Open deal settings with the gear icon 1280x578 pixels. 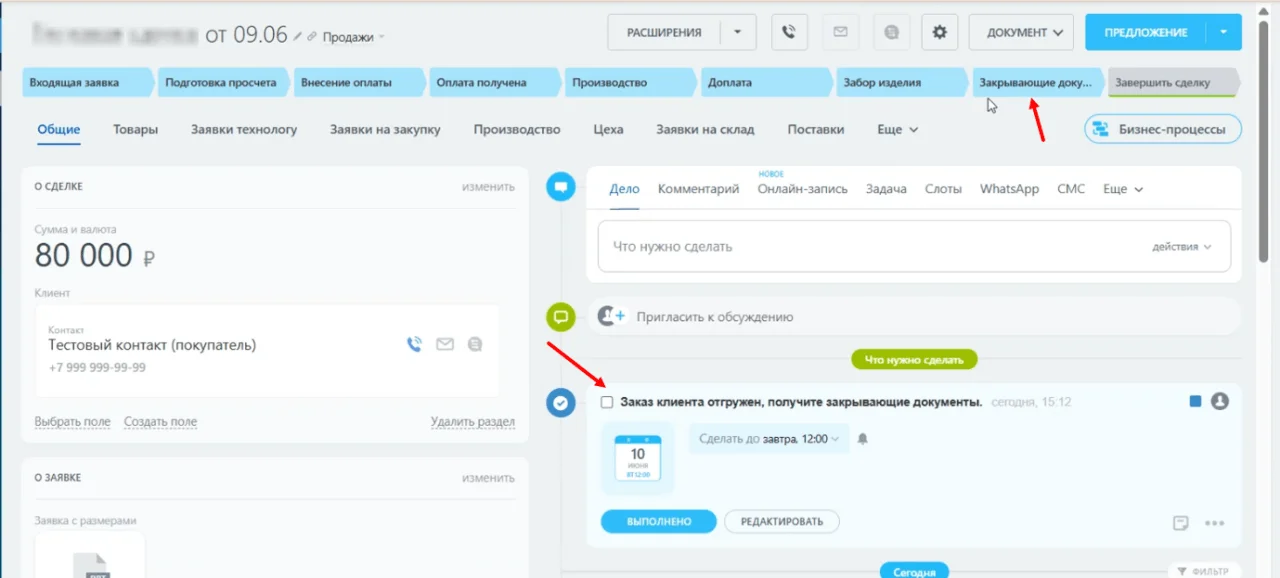(x=939, y=32)
